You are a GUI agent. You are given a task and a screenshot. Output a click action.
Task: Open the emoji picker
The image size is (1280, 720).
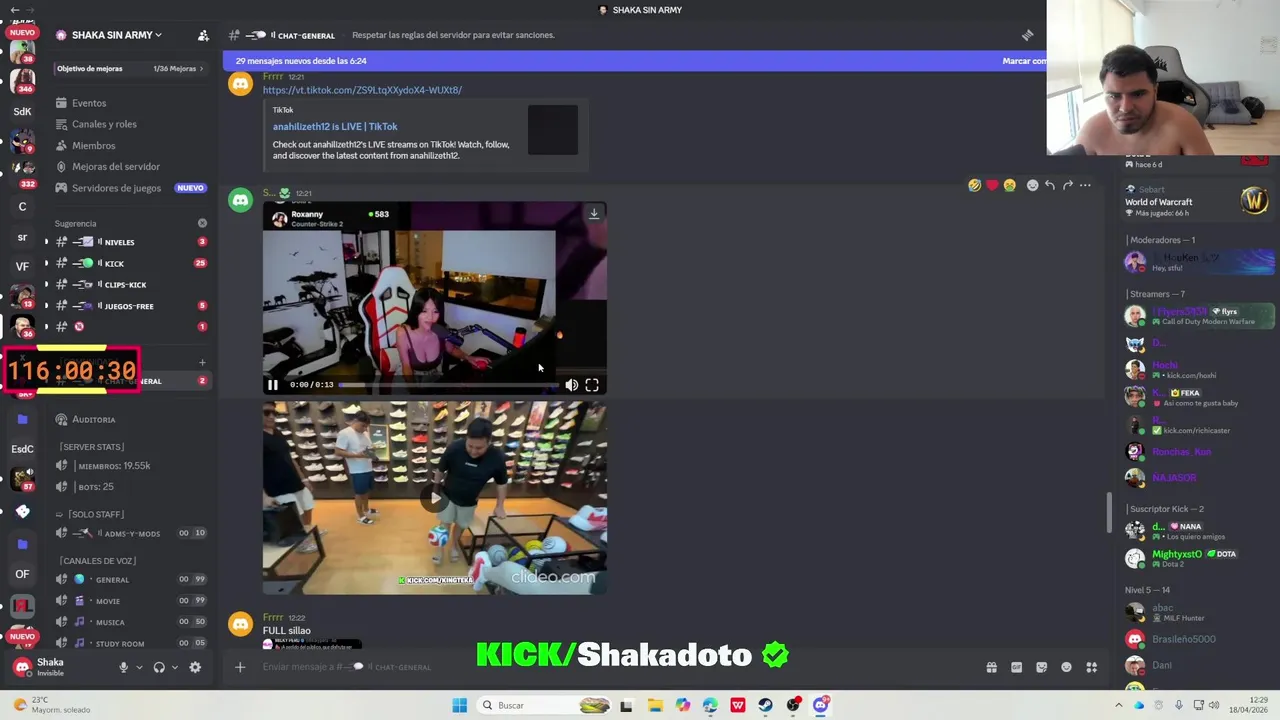click(1066, 667)
